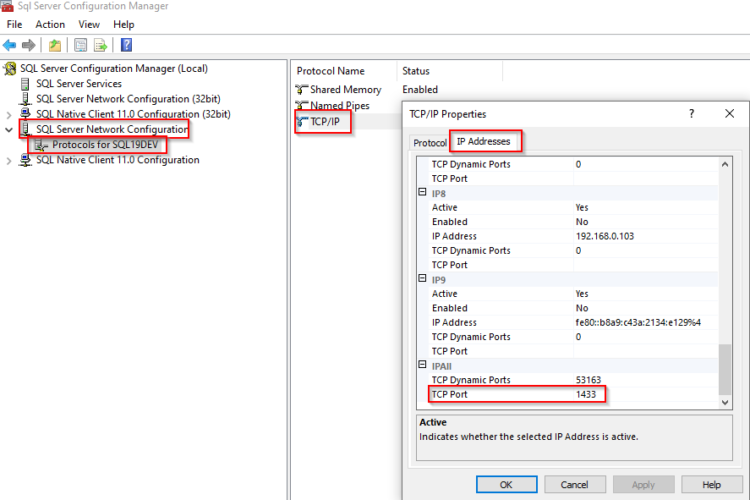The width and height of the screenshot is (750, 500).
Task: Expand SQL Native Client 11.0 Configuration (32bit) node
Action: pos(10,115)
